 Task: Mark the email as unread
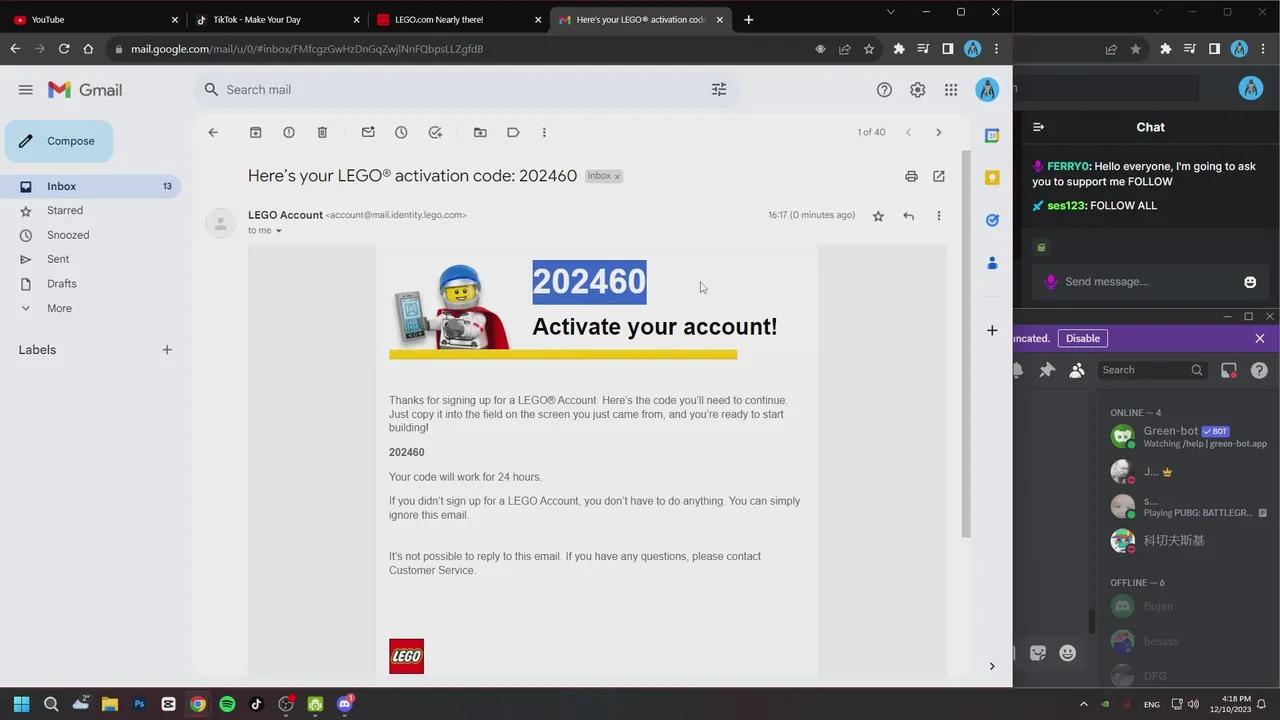(x=368, y=132)
